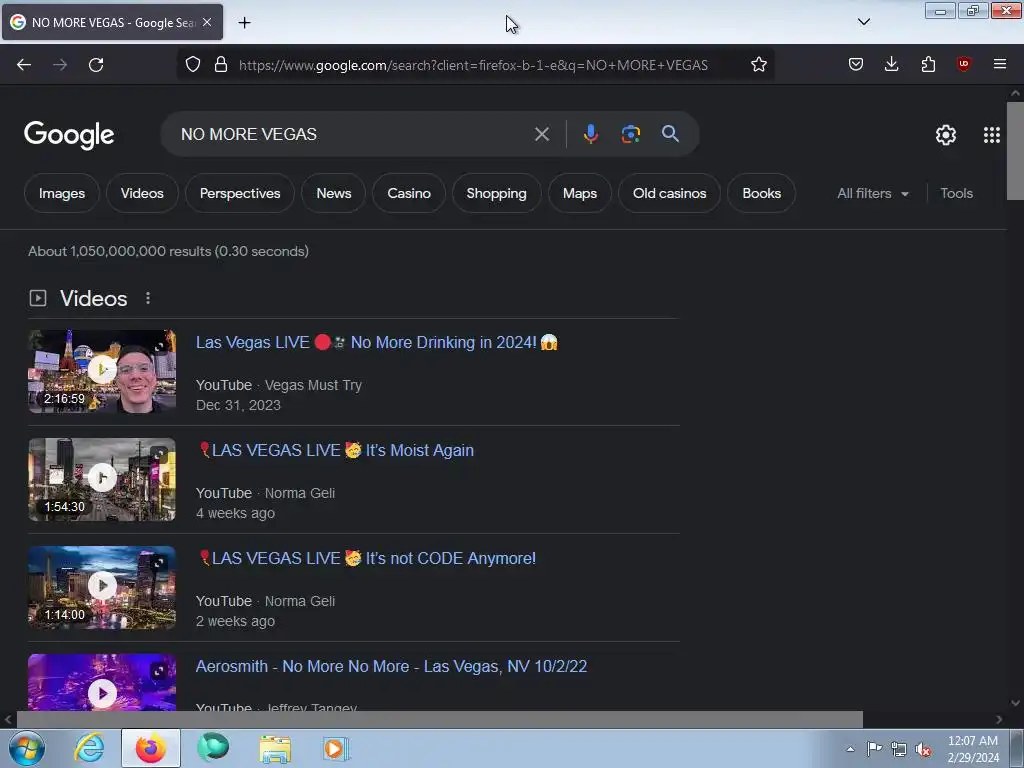This screenshot has height=768, width=1024.
Task: Switch to News results
Action: coord(334,193)
